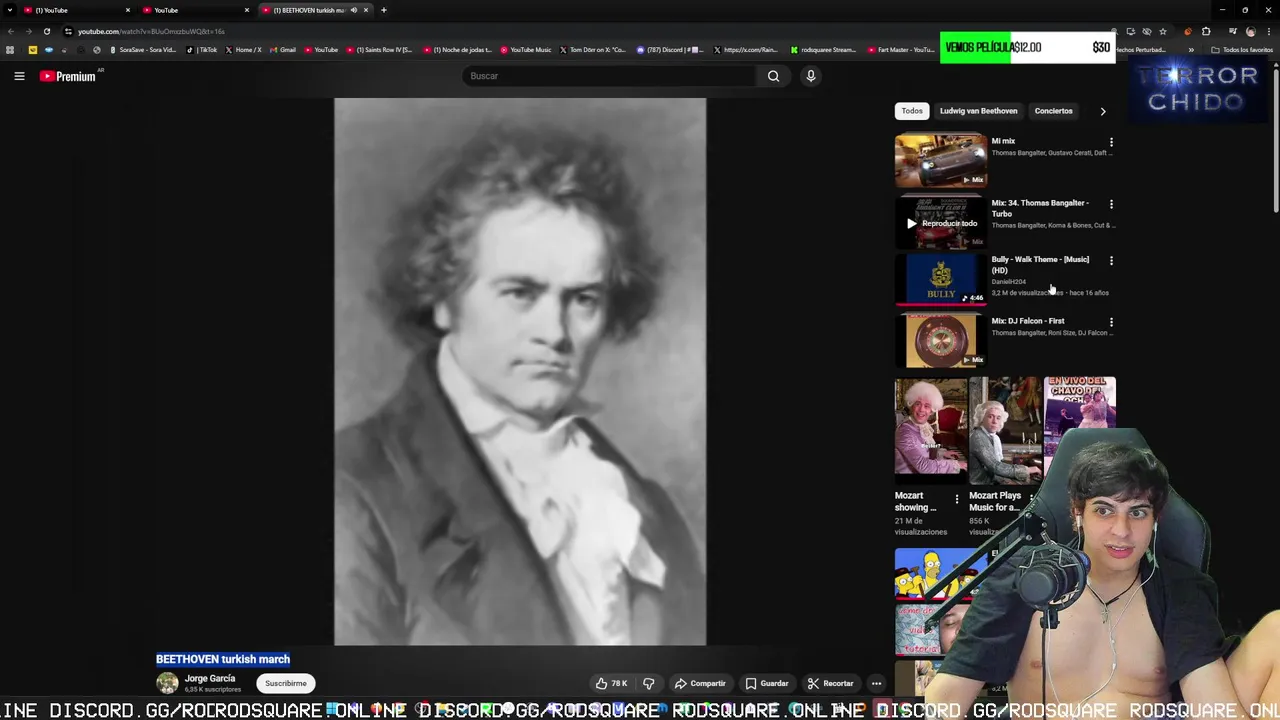Dislike the video with the thumbs down
1280x720 pixels.
(x=649, y=684)
